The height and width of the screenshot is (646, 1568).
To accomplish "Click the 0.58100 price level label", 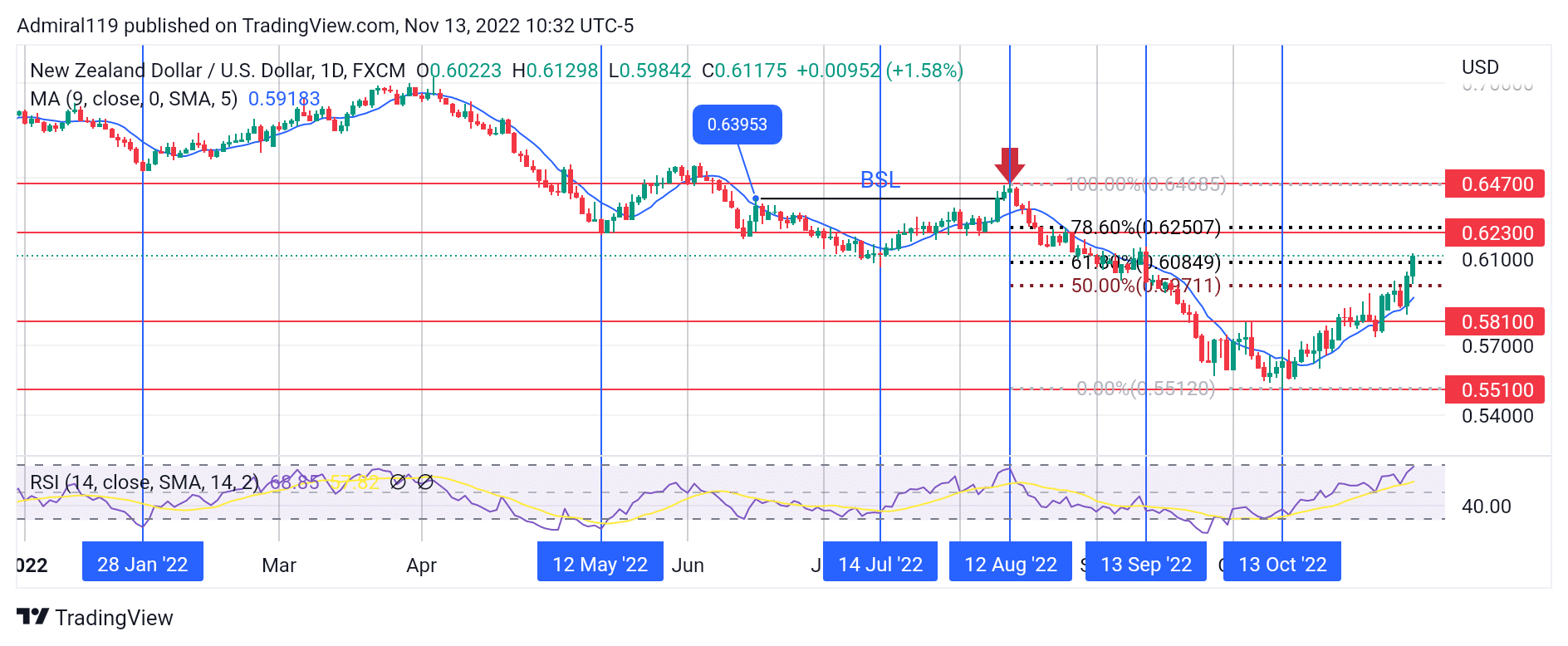I will (x=1495, y=321).
